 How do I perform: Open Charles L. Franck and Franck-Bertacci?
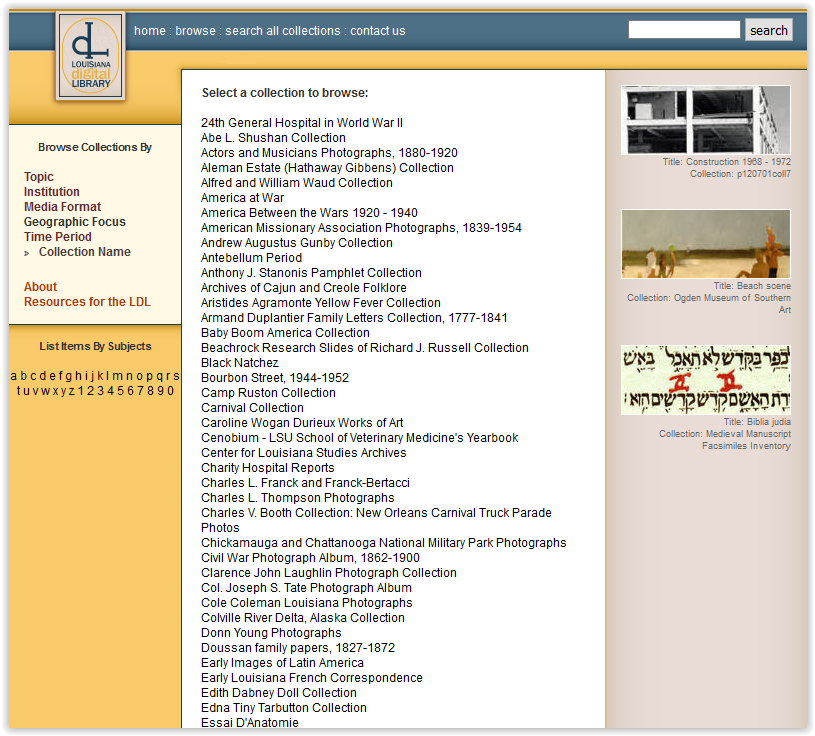click(306, 483)
